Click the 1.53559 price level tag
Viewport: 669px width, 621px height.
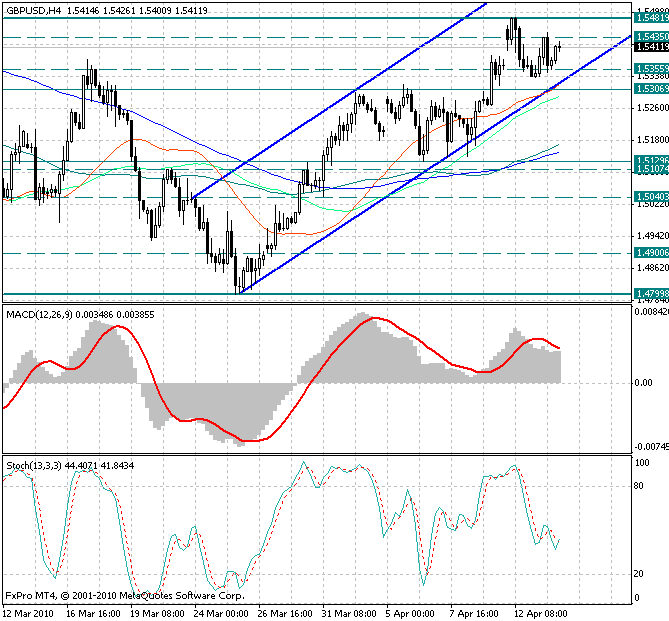coord(650,69)
